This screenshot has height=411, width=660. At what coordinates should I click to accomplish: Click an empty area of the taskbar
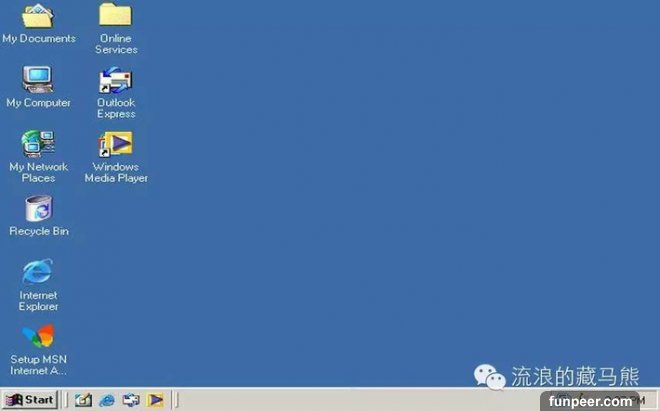pos(350,400)
